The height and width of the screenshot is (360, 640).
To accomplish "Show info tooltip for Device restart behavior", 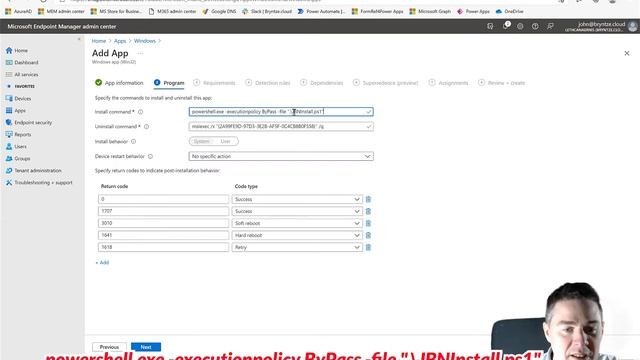I will pos(150,156).
